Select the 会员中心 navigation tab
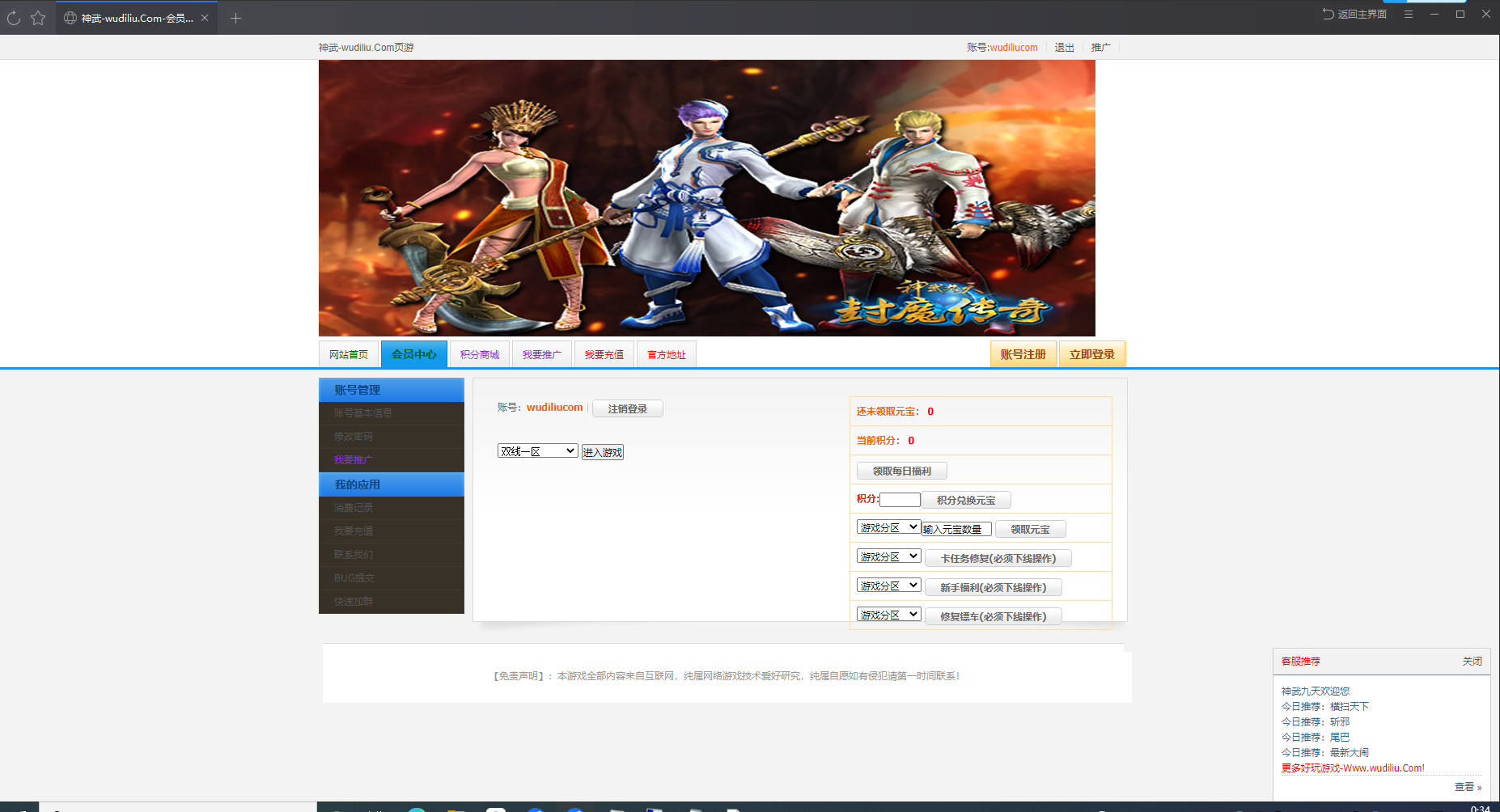 pyautogui.click(x=414, y=354)
